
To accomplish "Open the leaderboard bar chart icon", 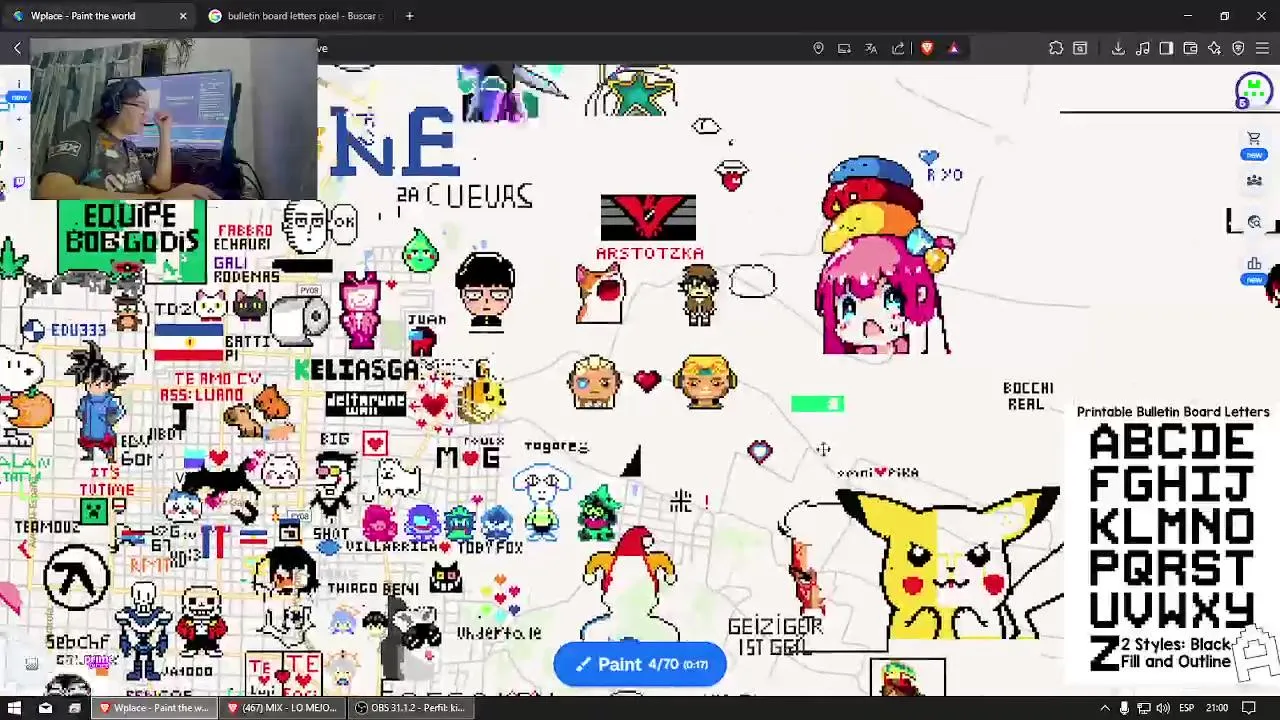I will pyautogui.click(x=1254, y=264).
